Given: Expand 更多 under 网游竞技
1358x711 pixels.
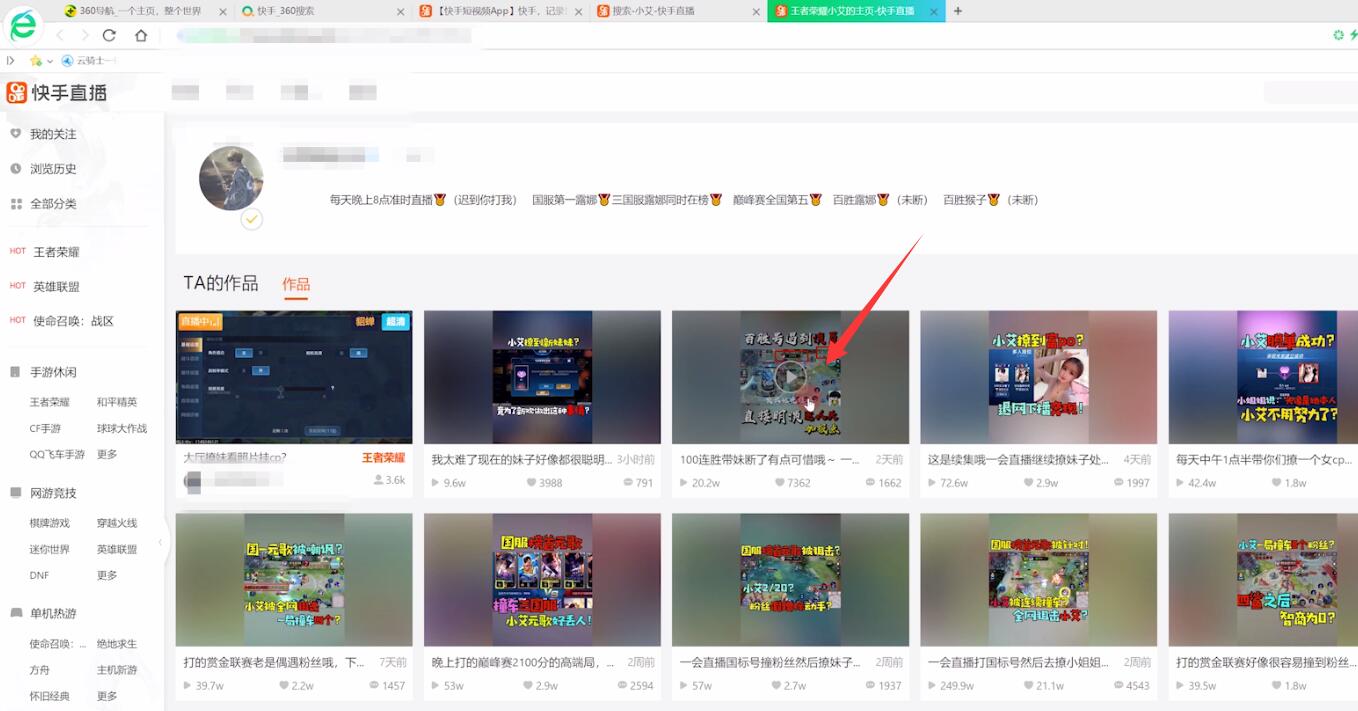Looking at the screenshot, I should [x=107, y=575].
